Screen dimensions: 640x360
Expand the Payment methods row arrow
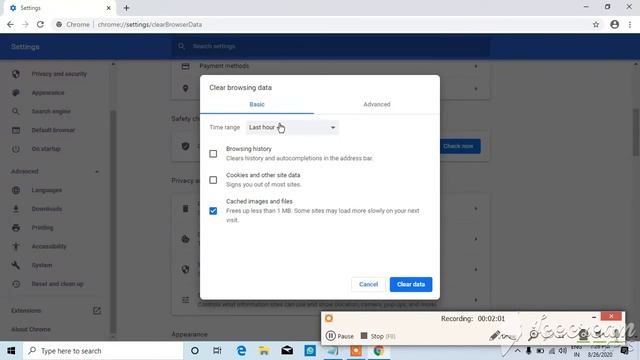point(476,66)
